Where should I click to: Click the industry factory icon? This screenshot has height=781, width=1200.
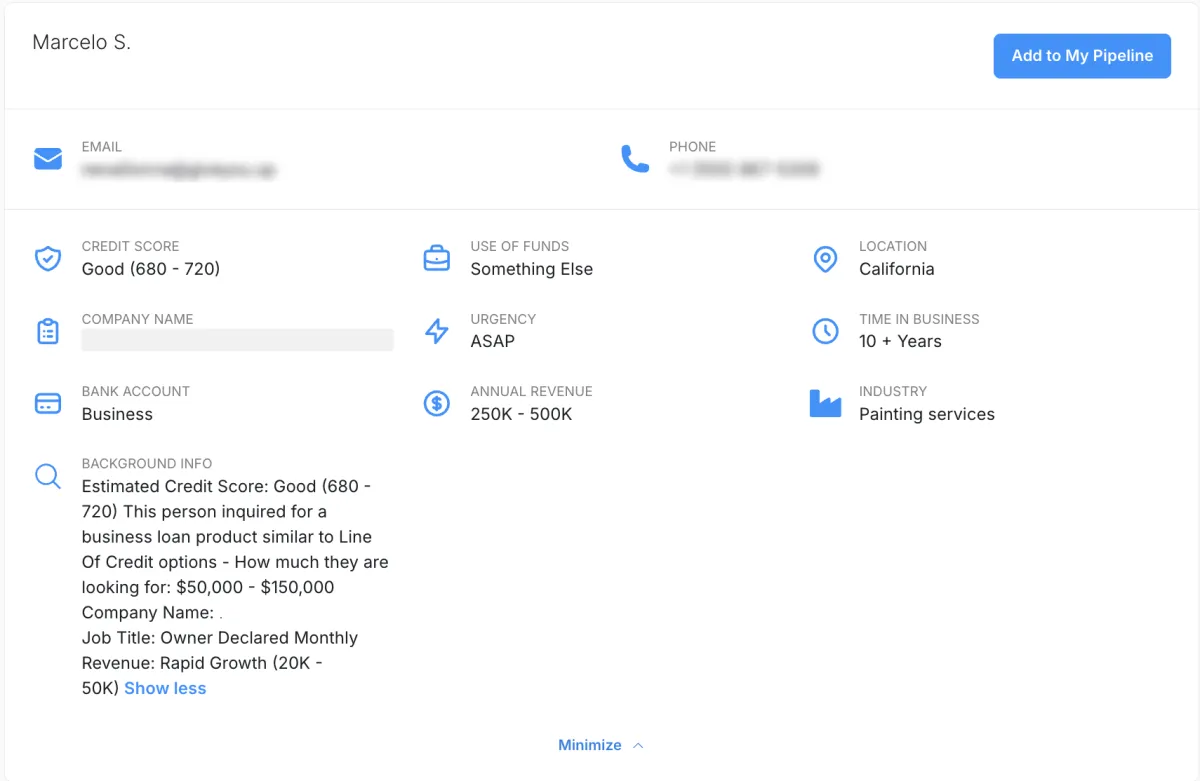click(x=825, y=403)
